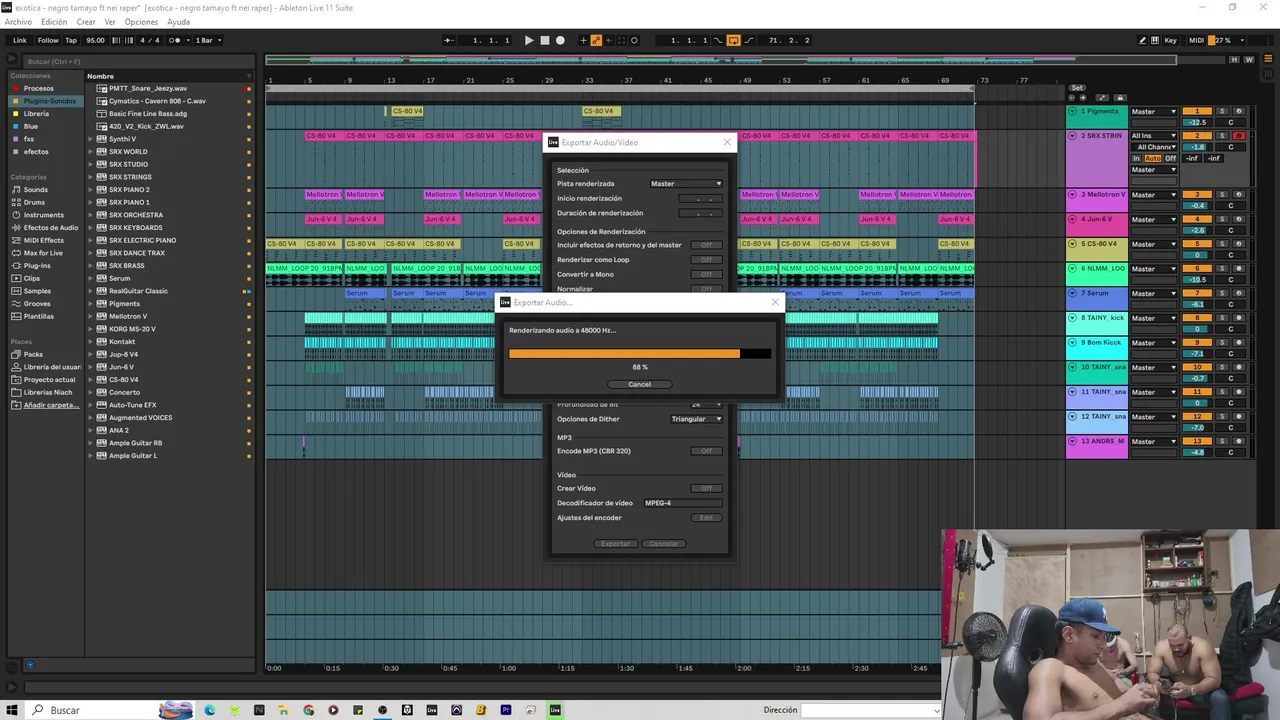This screenshot has height=720, width=1280.
Task: Click the Follow button
Action: (x=48, y=40)
